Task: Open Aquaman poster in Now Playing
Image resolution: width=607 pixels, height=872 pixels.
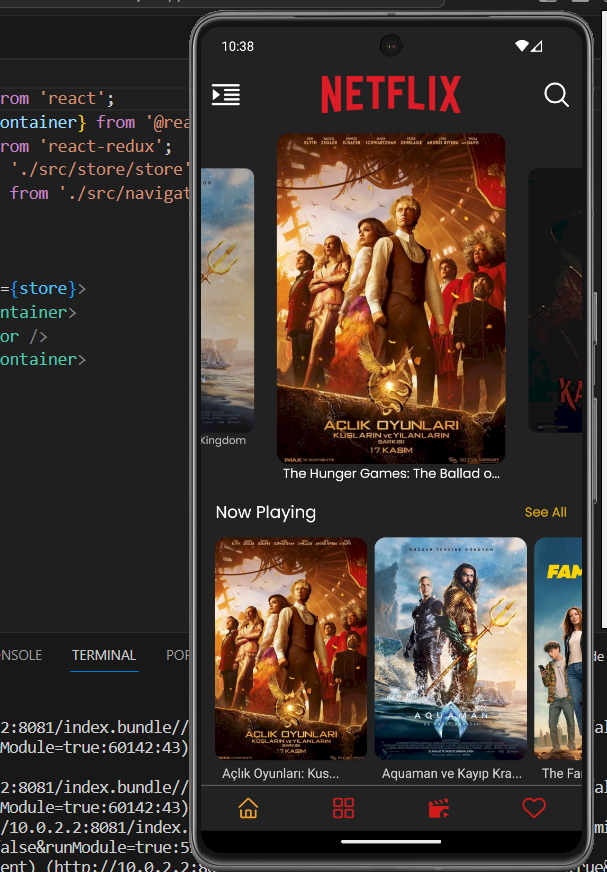Action: coord(451,648)
